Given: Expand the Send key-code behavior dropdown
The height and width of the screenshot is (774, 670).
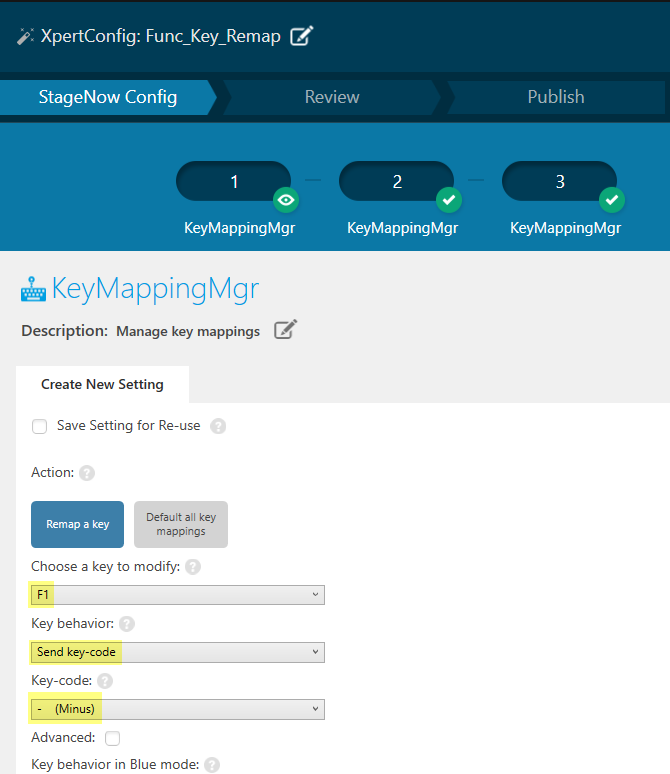Looking at the screenshot, I should pos(178,652).
